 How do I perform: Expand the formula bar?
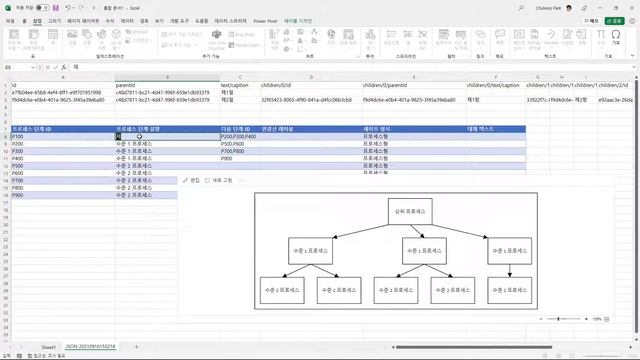pyautogui.click(x=634, y=67)
